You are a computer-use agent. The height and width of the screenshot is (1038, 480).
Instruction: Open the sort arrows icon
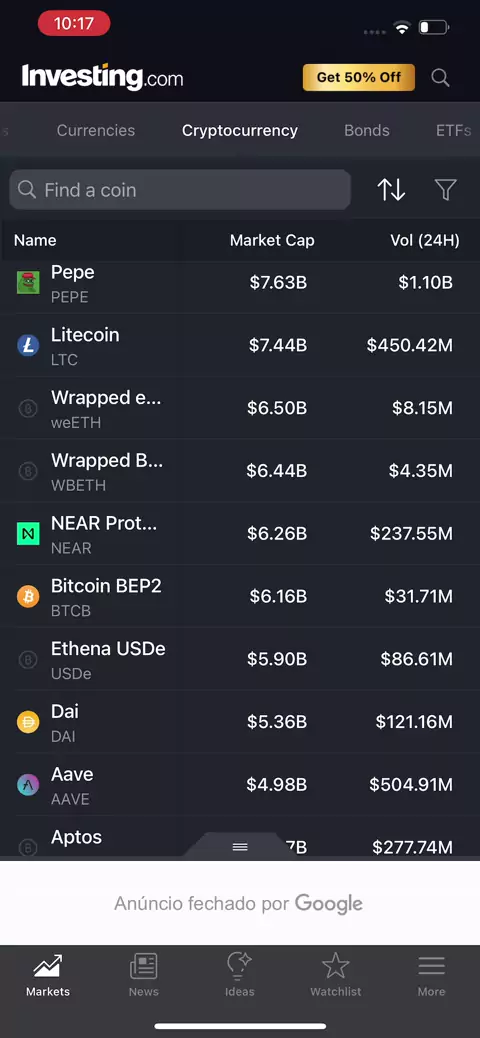pos(391,190)
